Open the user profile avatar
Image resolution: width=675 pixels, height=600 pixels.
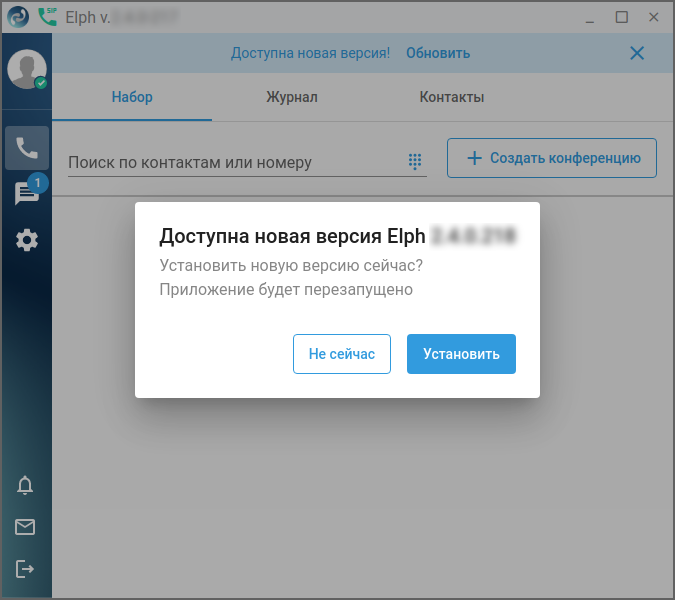point(27,69)
